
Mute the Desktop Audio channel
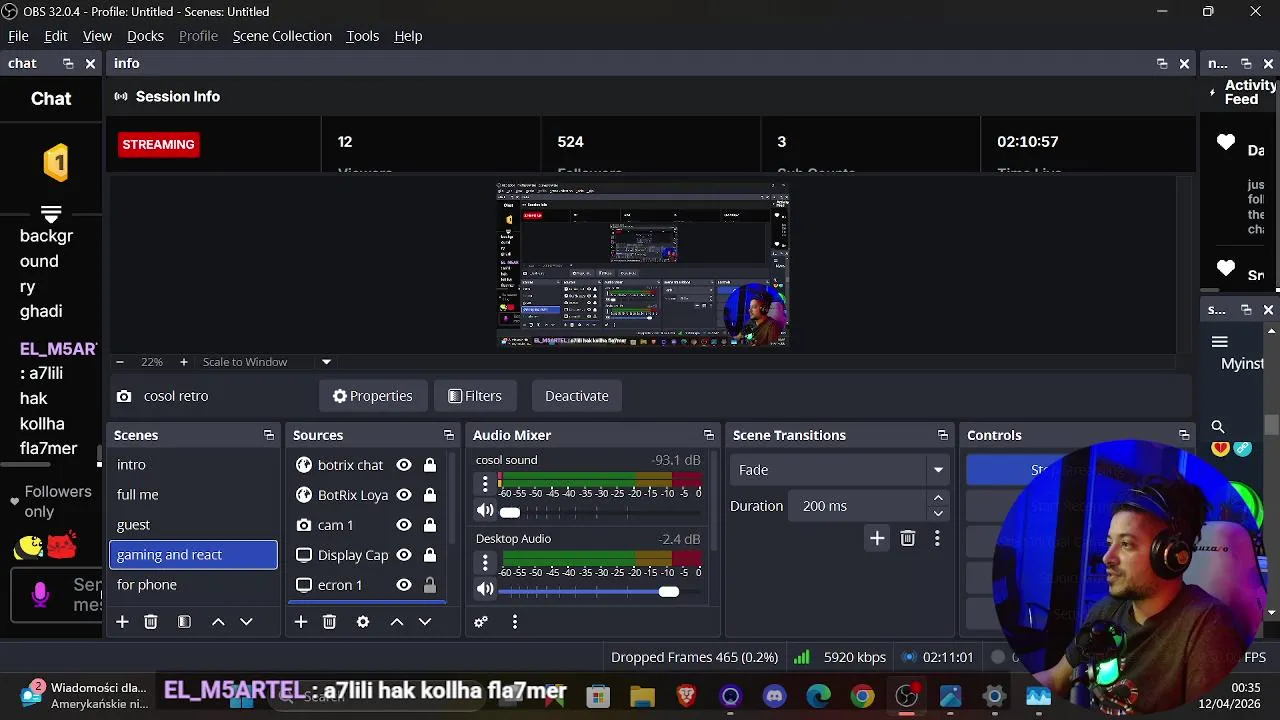[x=485, y=590]
